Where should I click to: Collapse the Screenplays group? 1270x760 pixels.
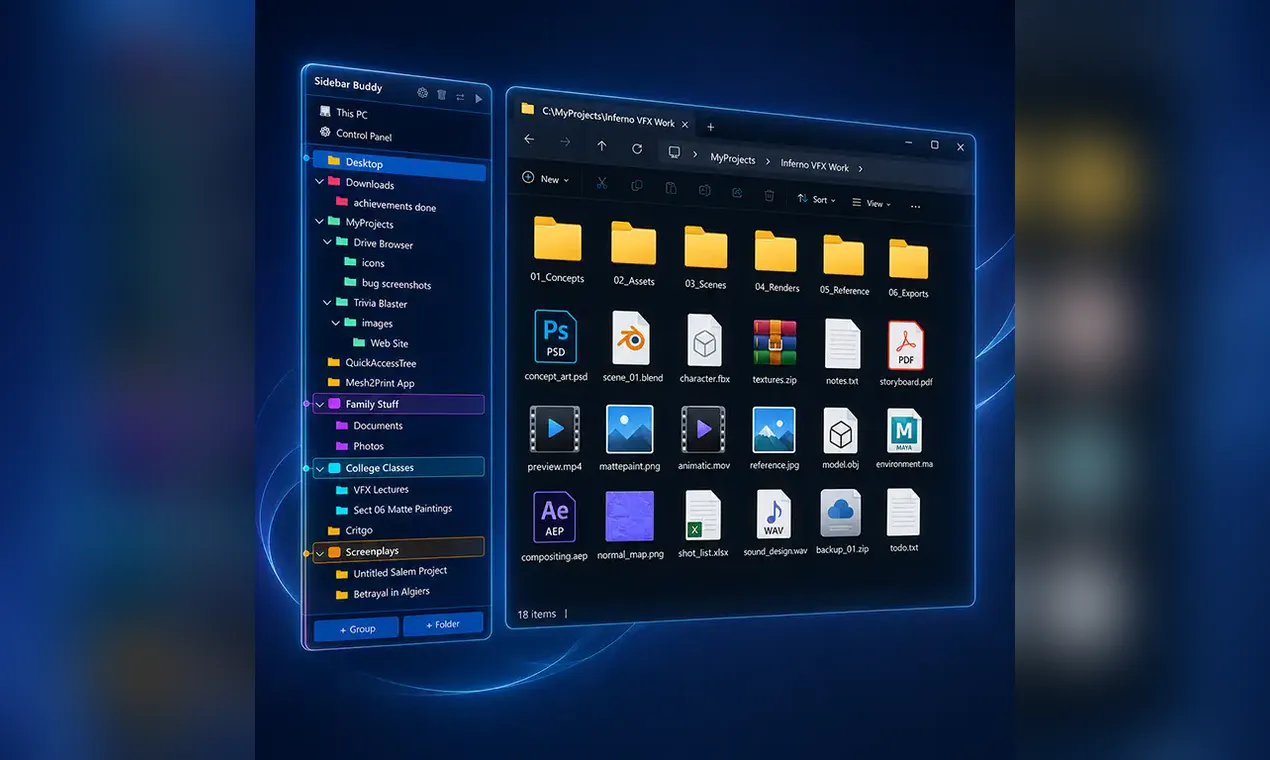tap(320, 551)
